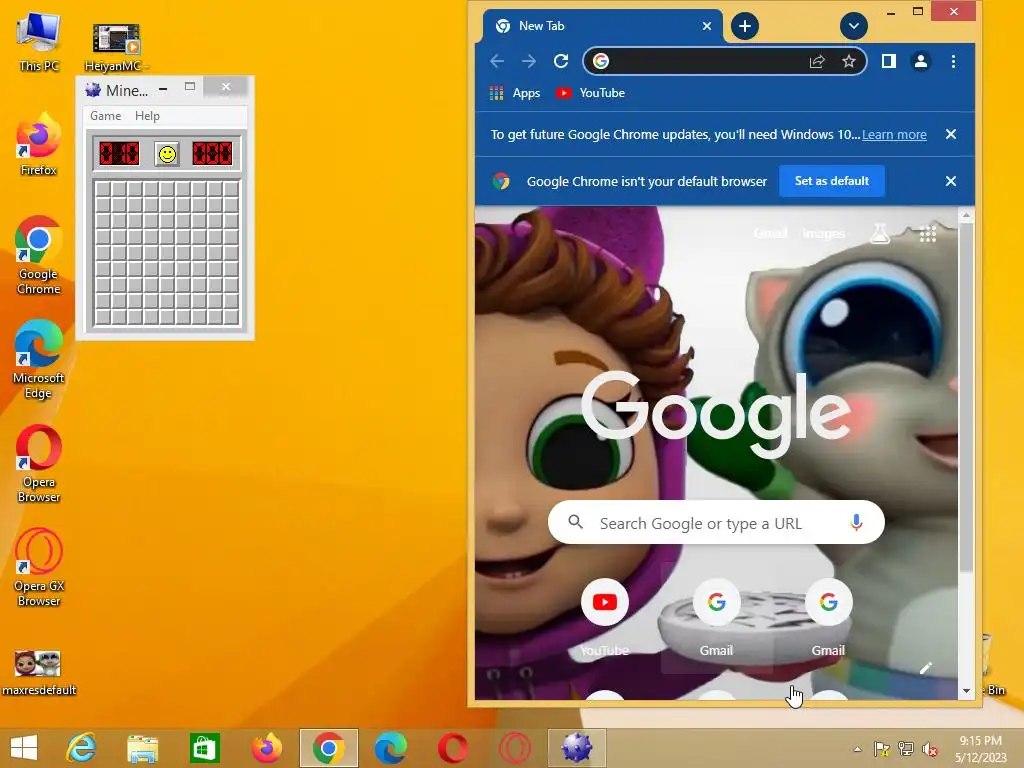Open Gmail link at top of page
1024x768 pixels.
(x=770, y=233)
